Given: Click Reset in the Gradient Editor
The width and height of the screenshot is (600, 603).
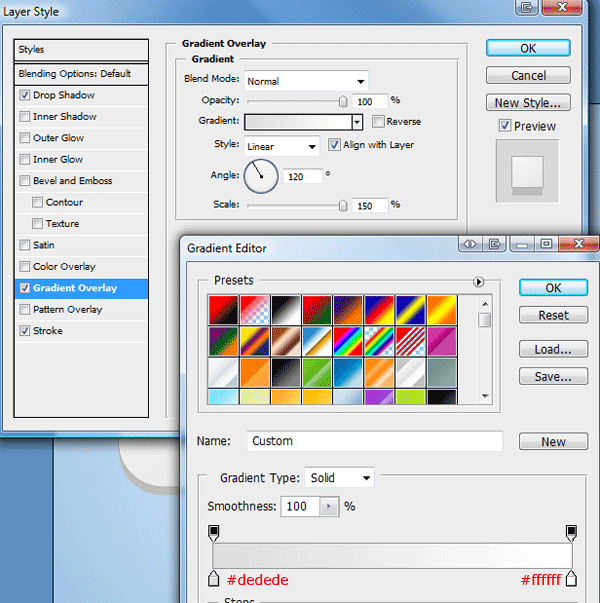Looking at the screenshot, I should point(553,315).
